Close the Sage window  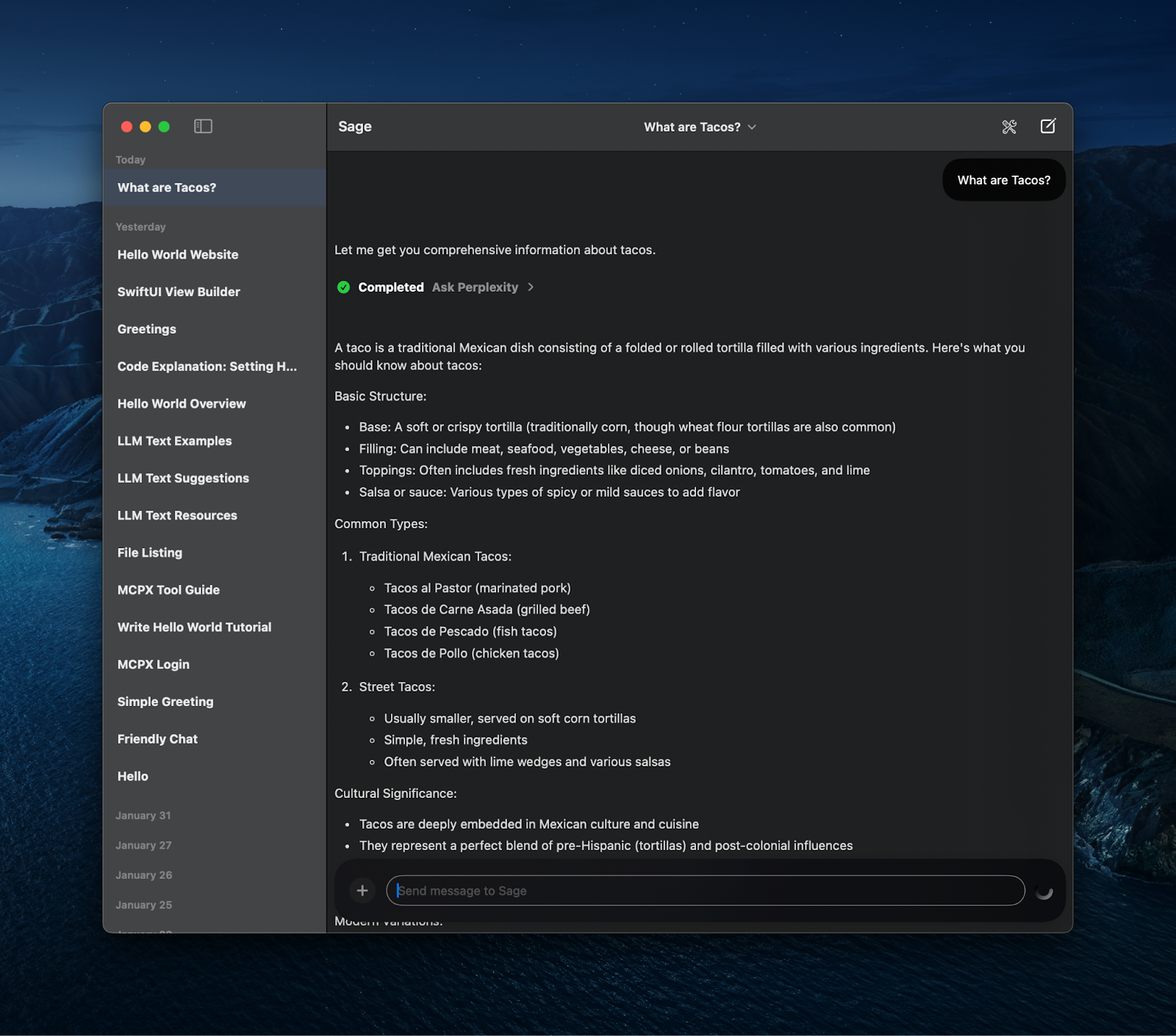point(126,126)
